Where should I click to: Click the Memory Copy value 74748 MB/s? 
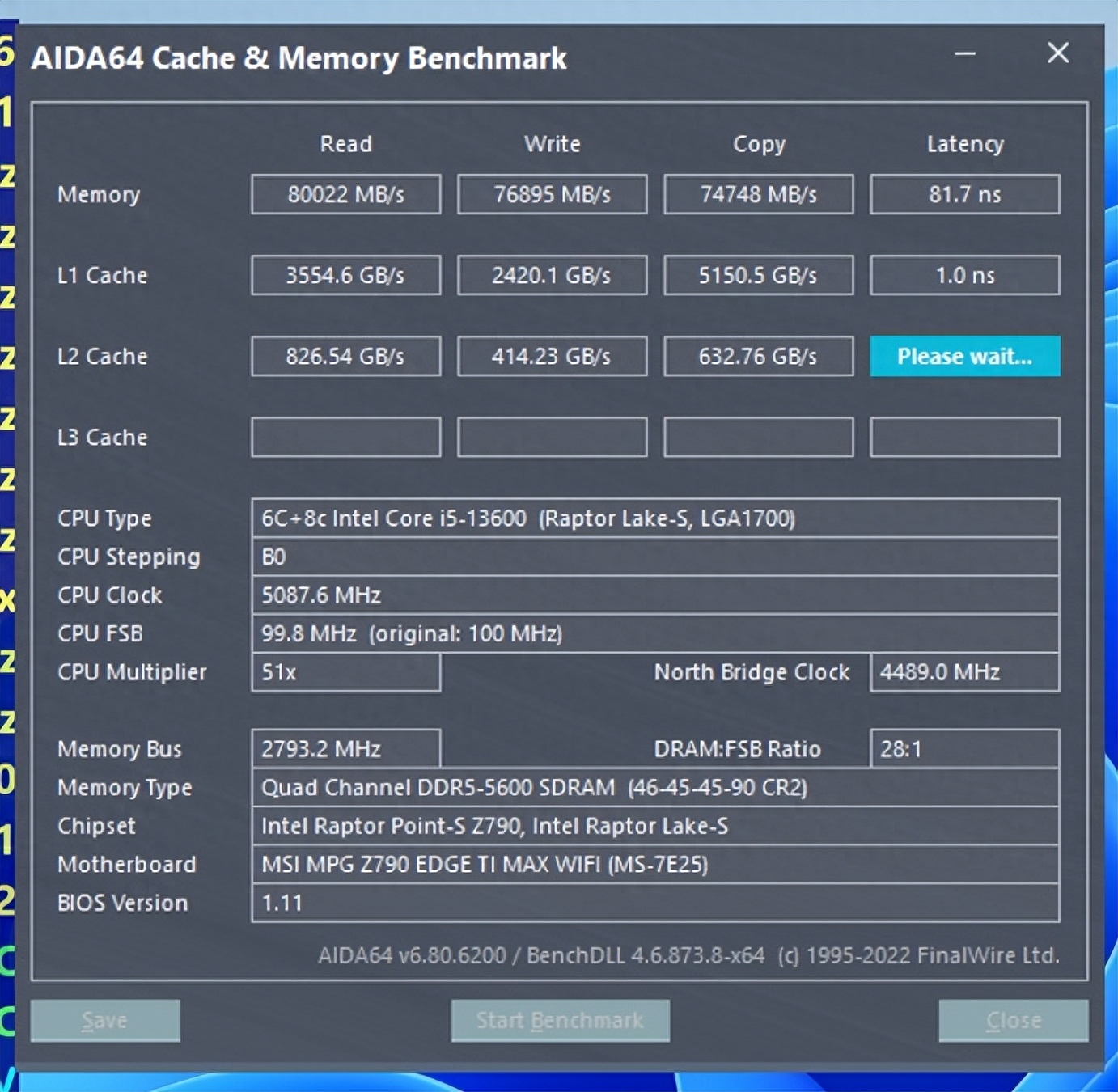[x=759, y=194]
